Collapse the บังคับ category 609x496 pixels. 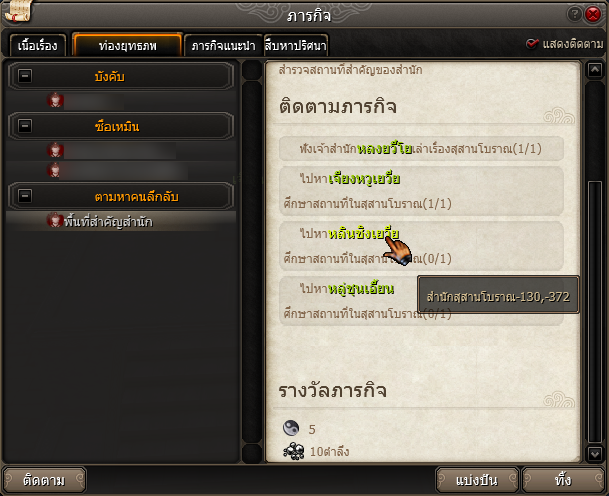pos(25,76)
